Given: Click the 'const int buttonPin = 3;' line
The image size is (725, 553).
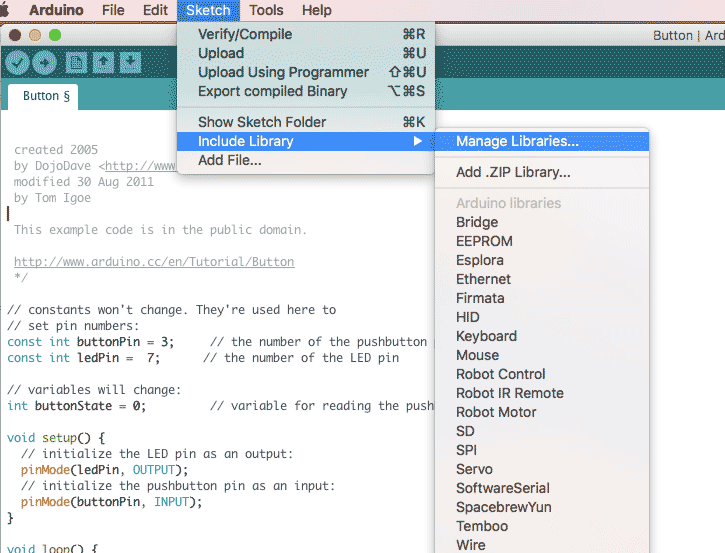Looking at the screenshot, I should (x=90, y=342).
